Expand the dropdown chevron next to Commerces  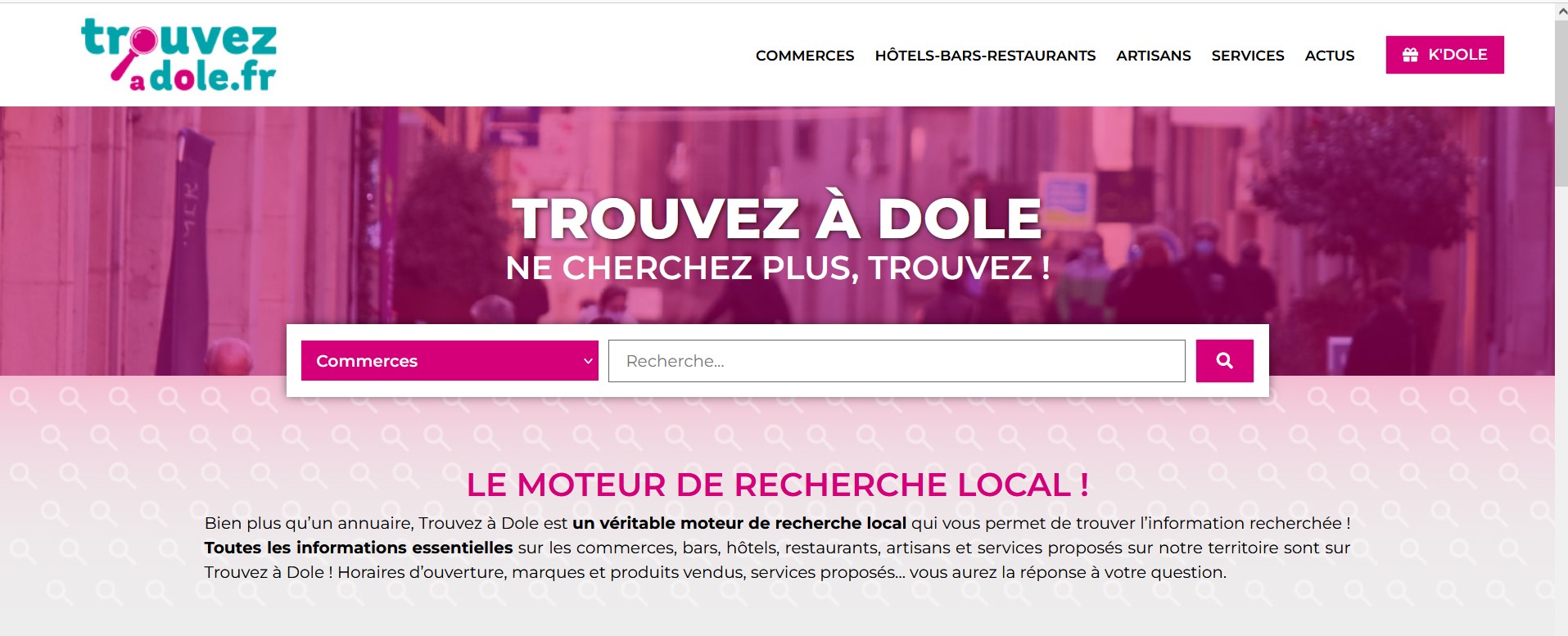(x=587, y=361)
